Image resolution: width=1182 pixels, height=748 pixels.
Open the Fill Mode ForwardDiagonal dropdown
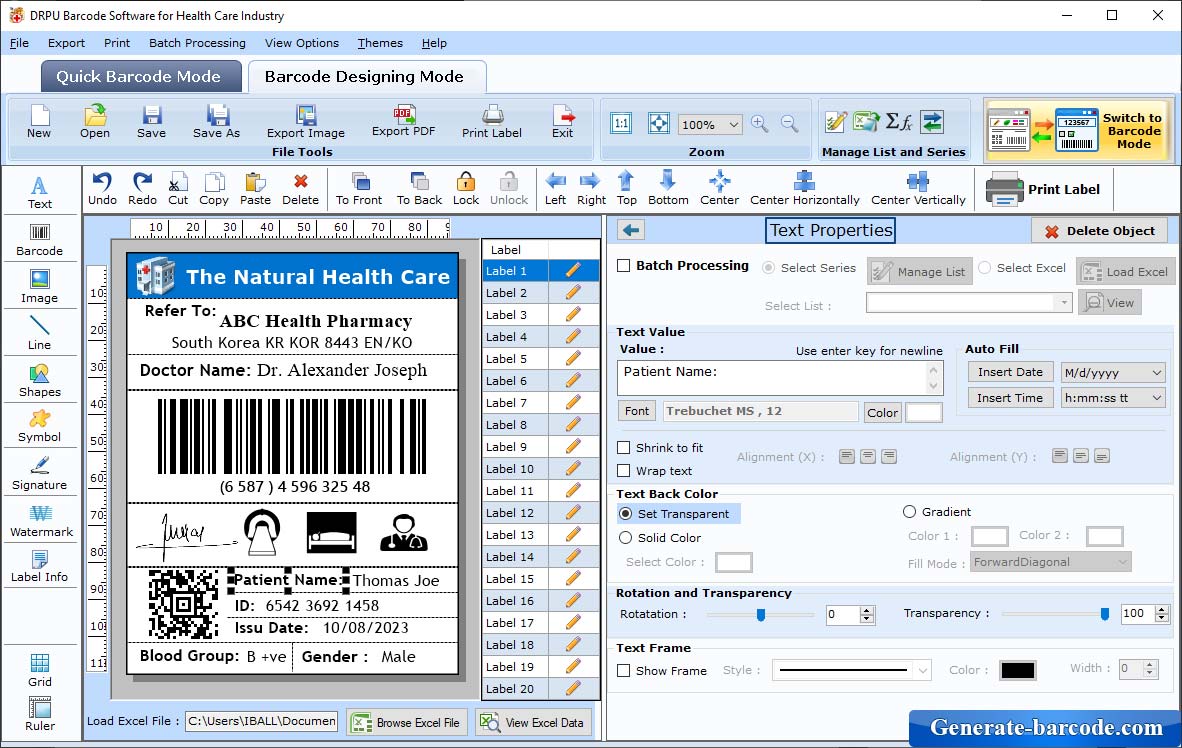[1122, 563]
